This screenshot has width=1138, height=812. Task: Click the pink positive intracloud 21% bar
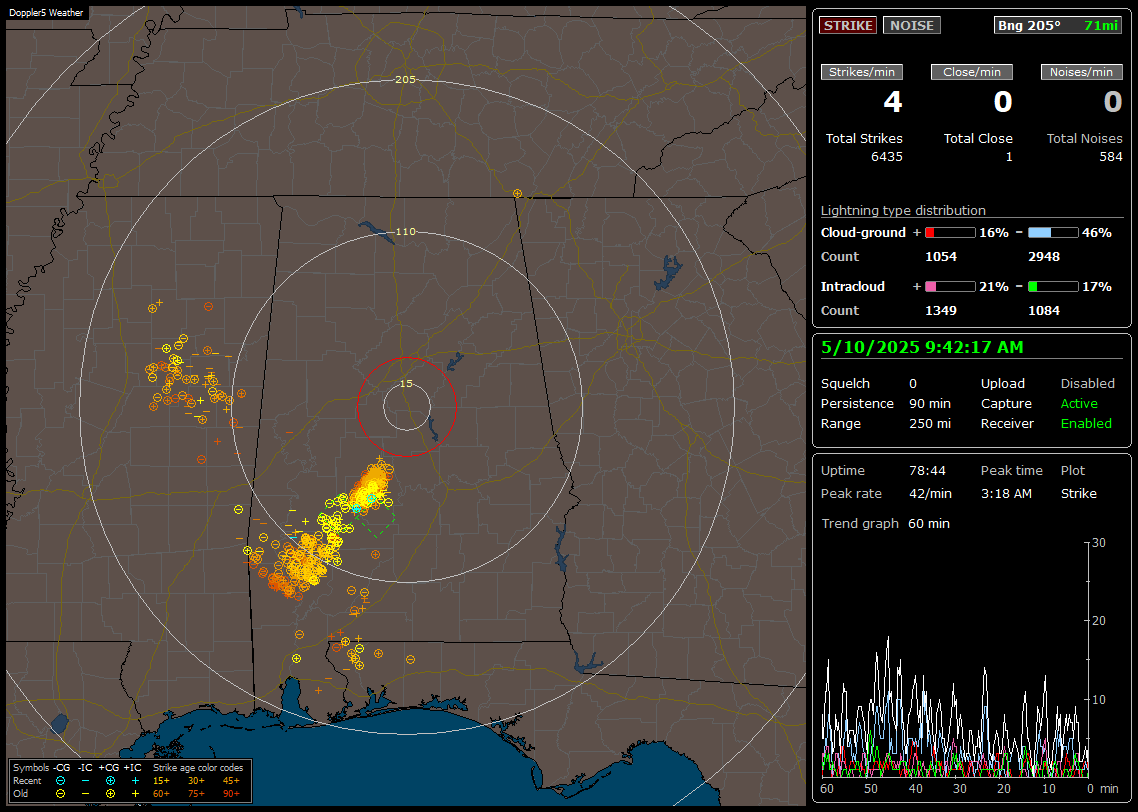pyautogui.click(x=950, y=287)
